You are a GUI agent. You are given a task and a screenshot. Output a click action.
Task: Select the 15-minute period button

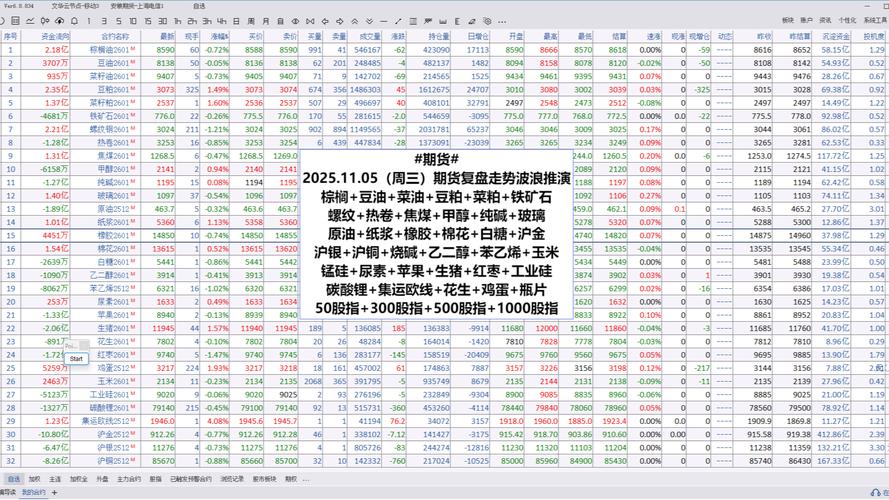[x=147, y=21]
